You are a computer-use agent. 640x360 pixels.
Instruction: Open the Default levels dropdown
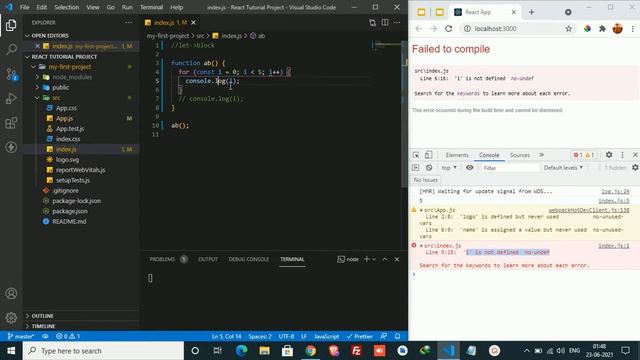pyautogui.click(x=563, y=168)
